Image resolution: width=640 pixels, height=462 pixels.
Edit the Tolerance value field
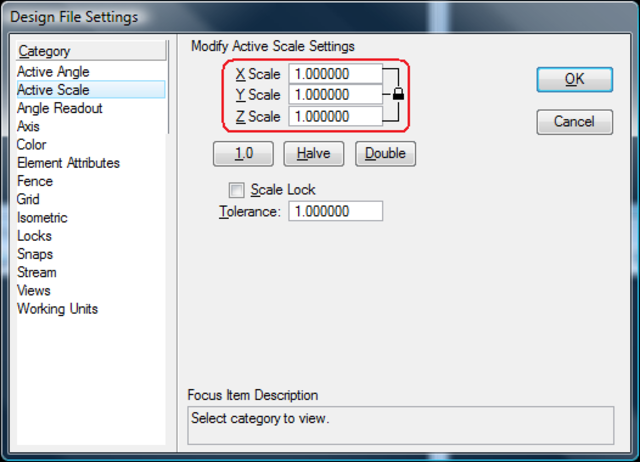pos(336,211)
